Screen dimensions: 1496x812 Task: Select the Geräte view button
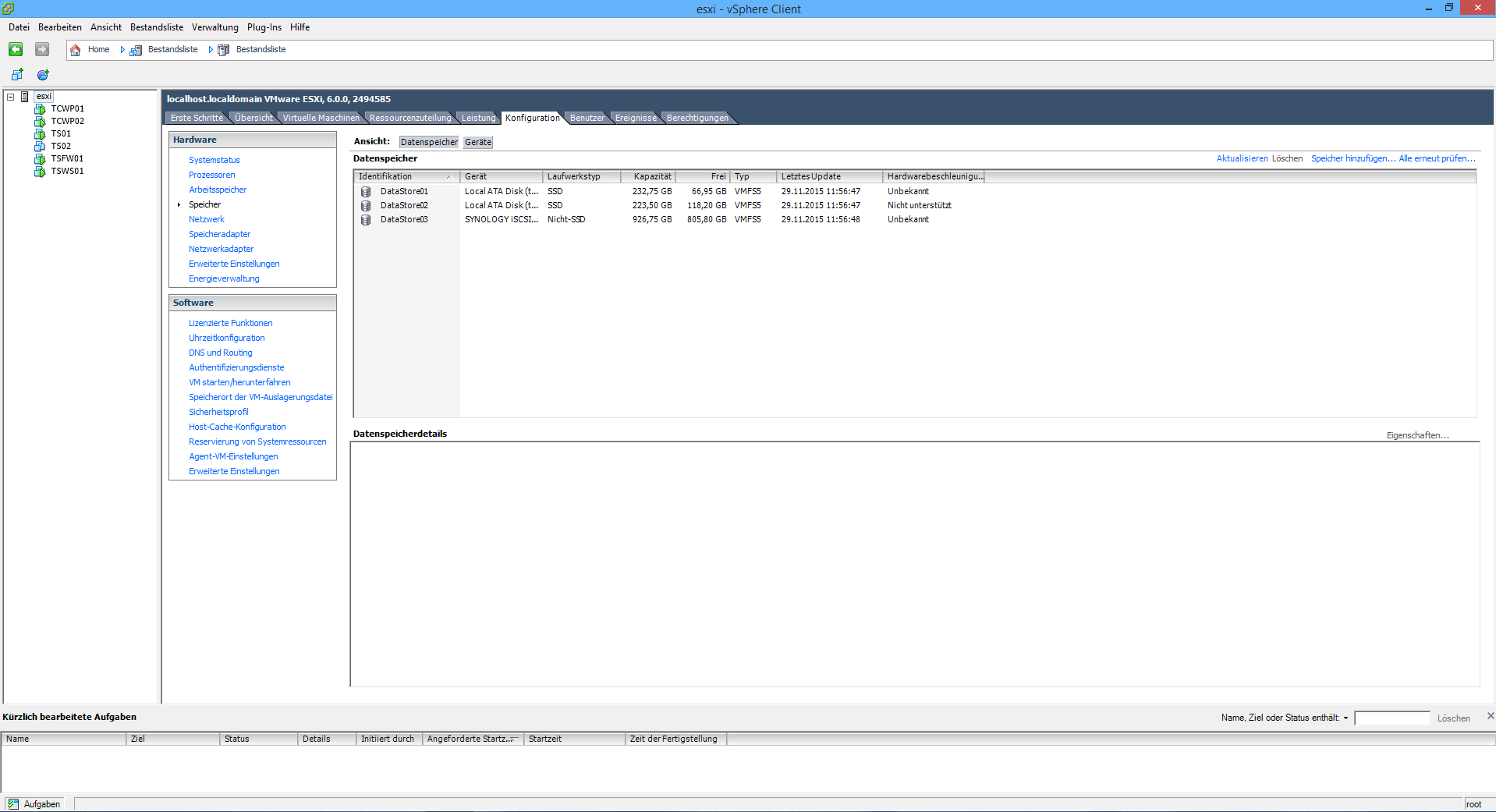[478, 142]
